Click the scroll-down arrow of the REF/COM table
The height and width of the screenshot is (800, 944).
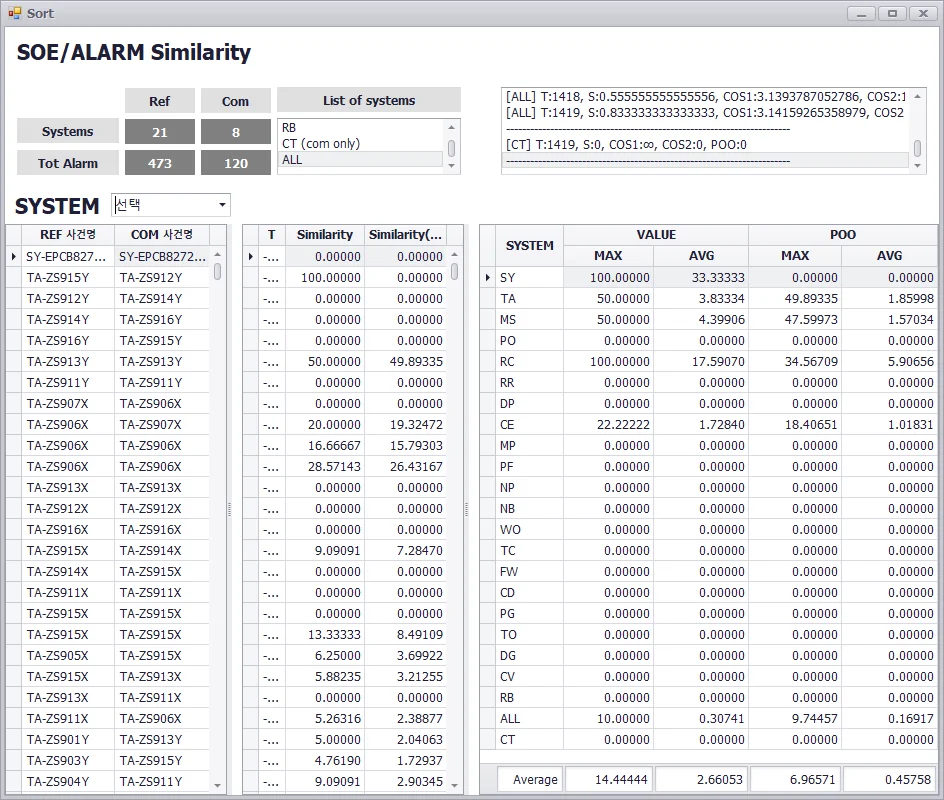coord(217,786)
